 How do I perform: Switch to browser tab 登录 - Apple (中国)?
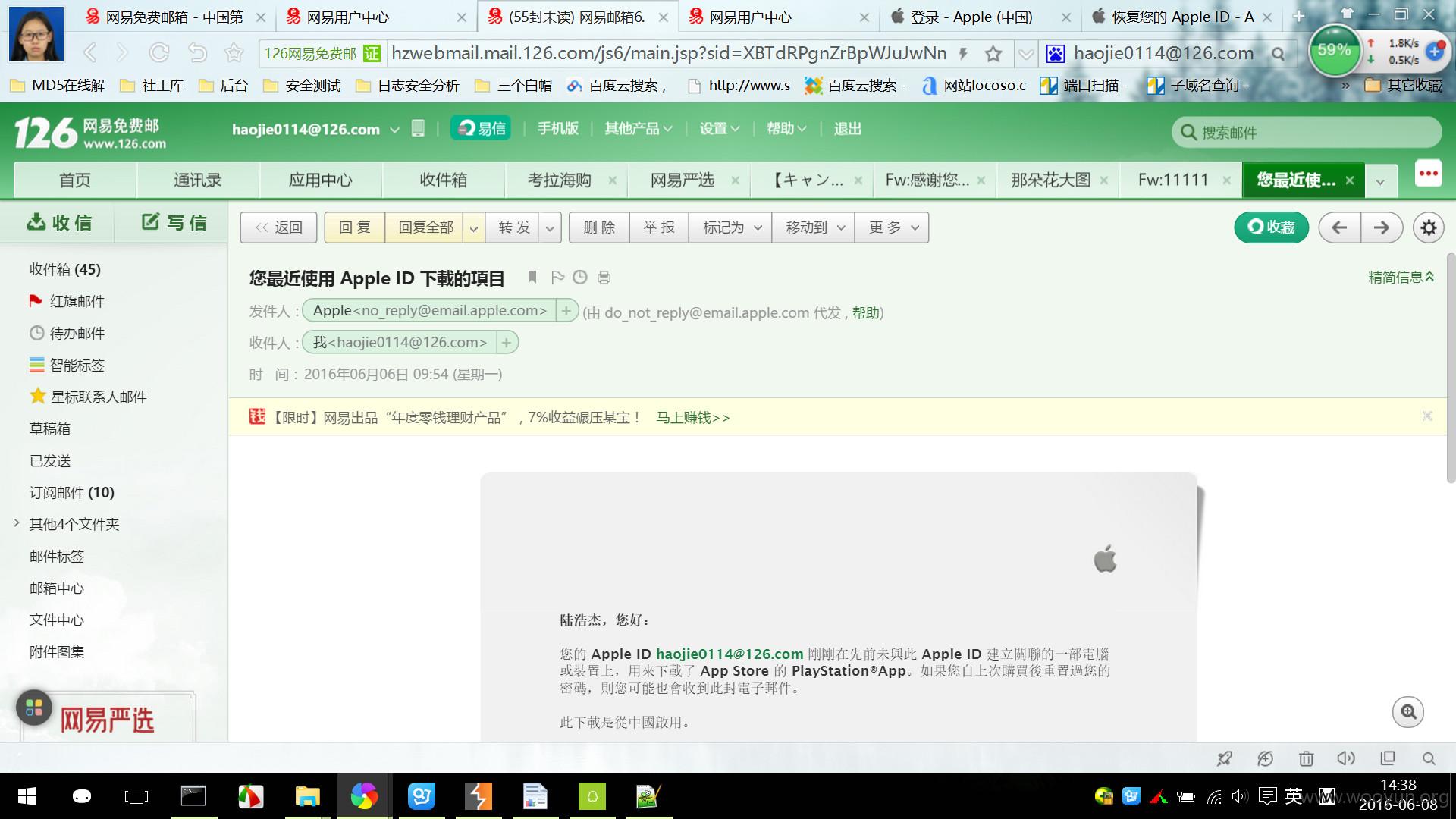[973, 17]
